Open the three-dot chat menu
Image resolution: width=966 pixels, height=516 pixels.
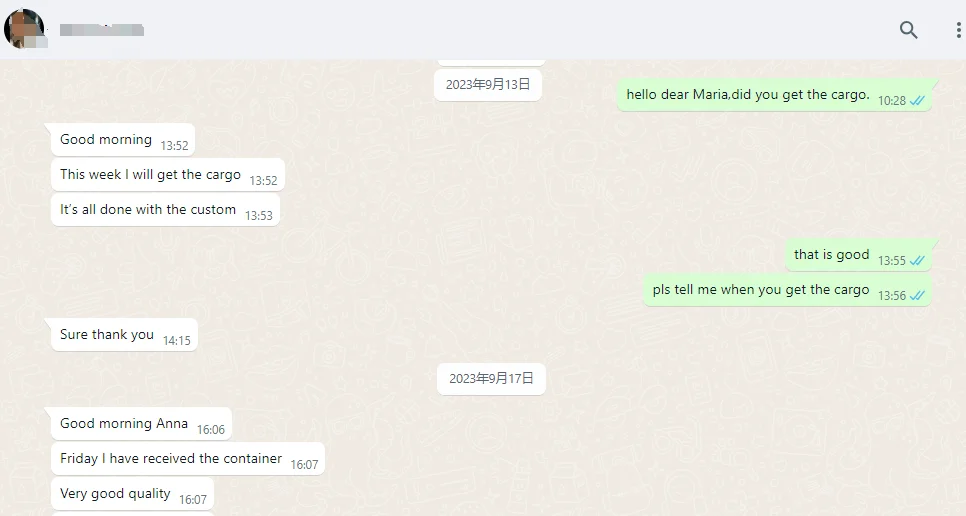pyautogui.click(x=959, y=30)
